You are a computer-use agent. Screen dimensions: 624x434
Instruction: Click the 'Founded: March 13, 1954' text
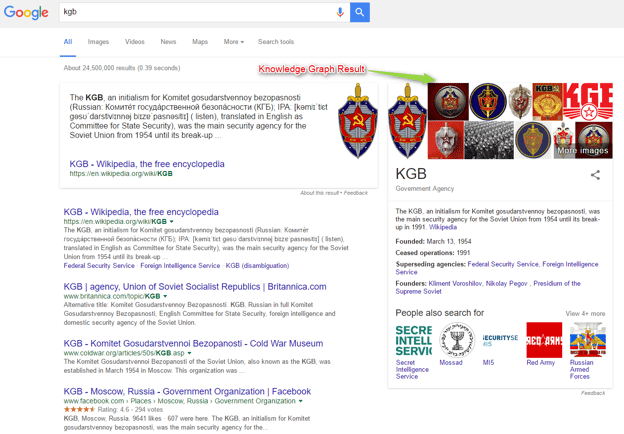[x=433, y=241]
